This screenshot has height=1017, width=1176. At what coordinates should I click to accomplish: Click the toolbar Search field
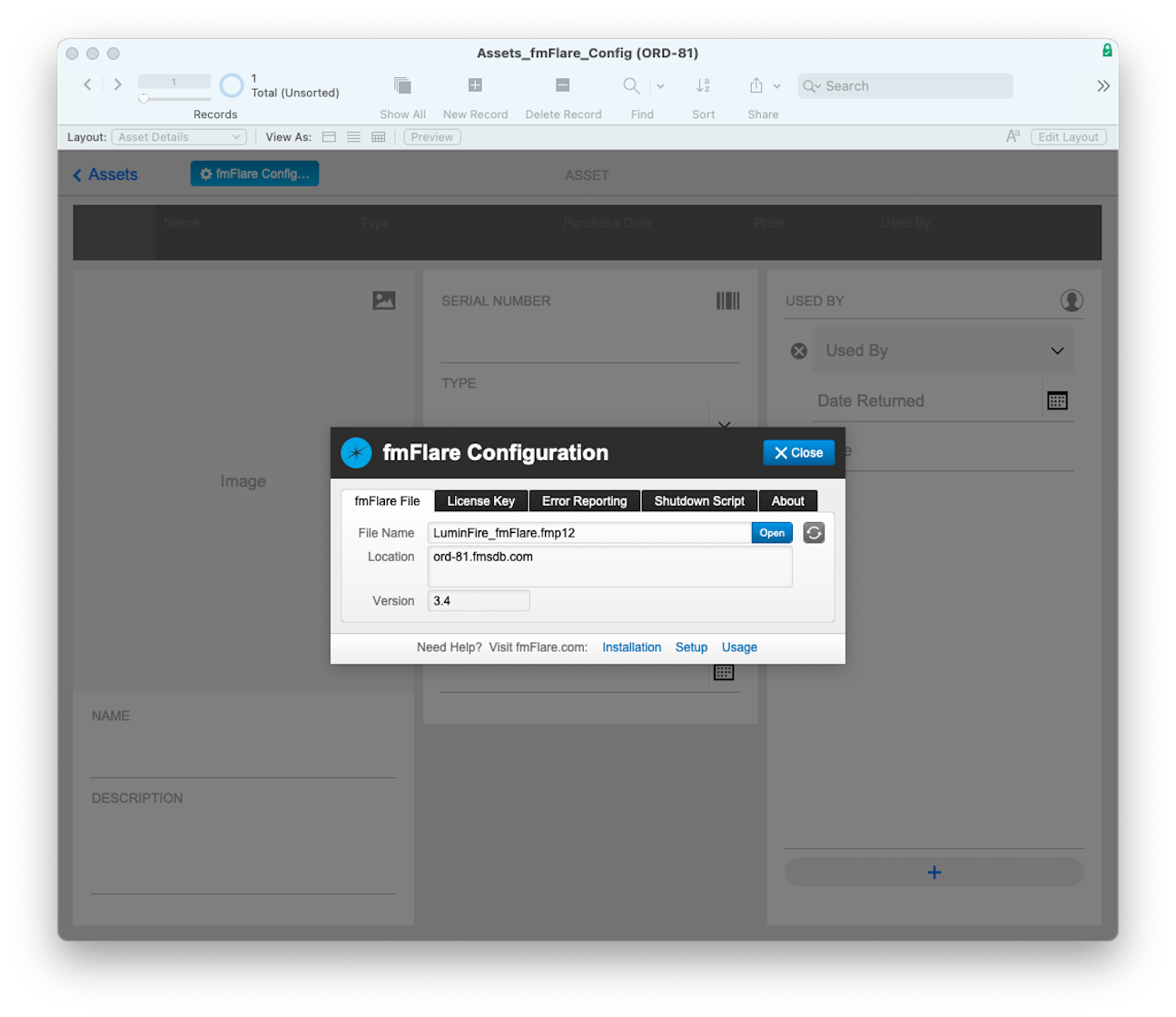(905, 86)
